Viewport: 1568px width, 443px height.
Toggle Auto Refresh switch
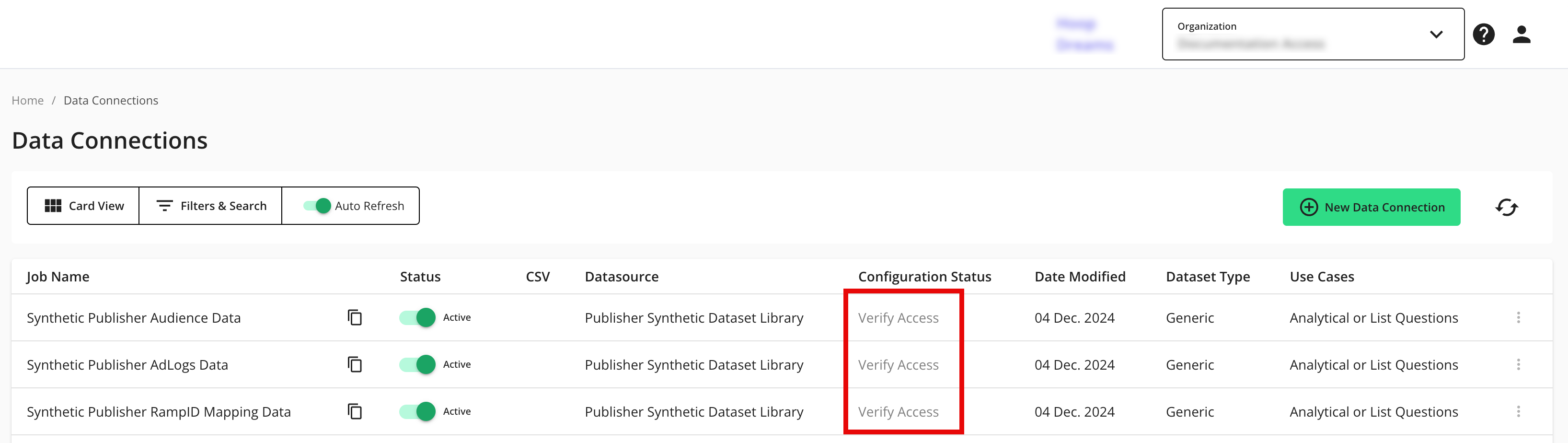pos(317,206)
